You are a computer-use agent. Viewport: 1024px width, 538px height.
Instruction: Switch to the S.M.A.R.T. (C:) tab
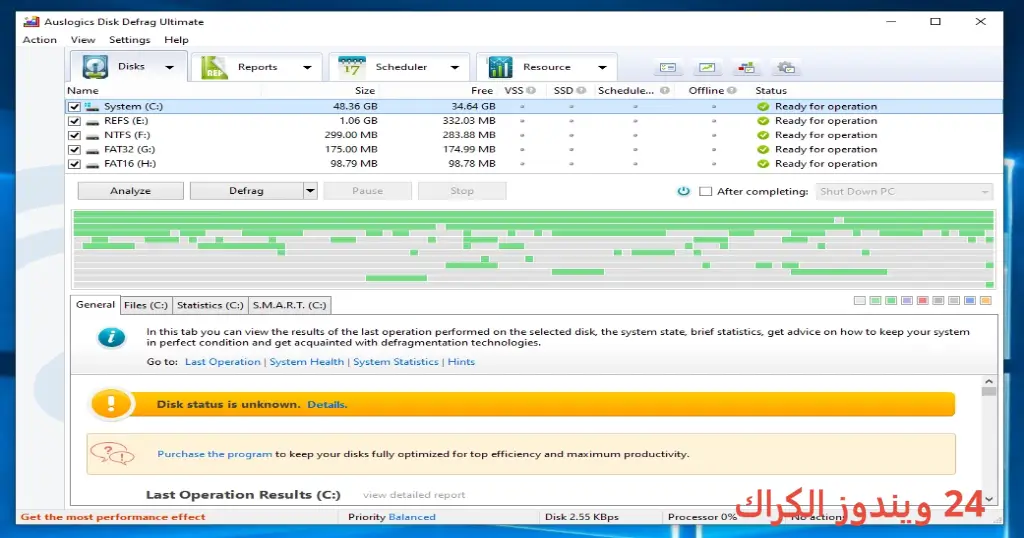coord(289,305)
